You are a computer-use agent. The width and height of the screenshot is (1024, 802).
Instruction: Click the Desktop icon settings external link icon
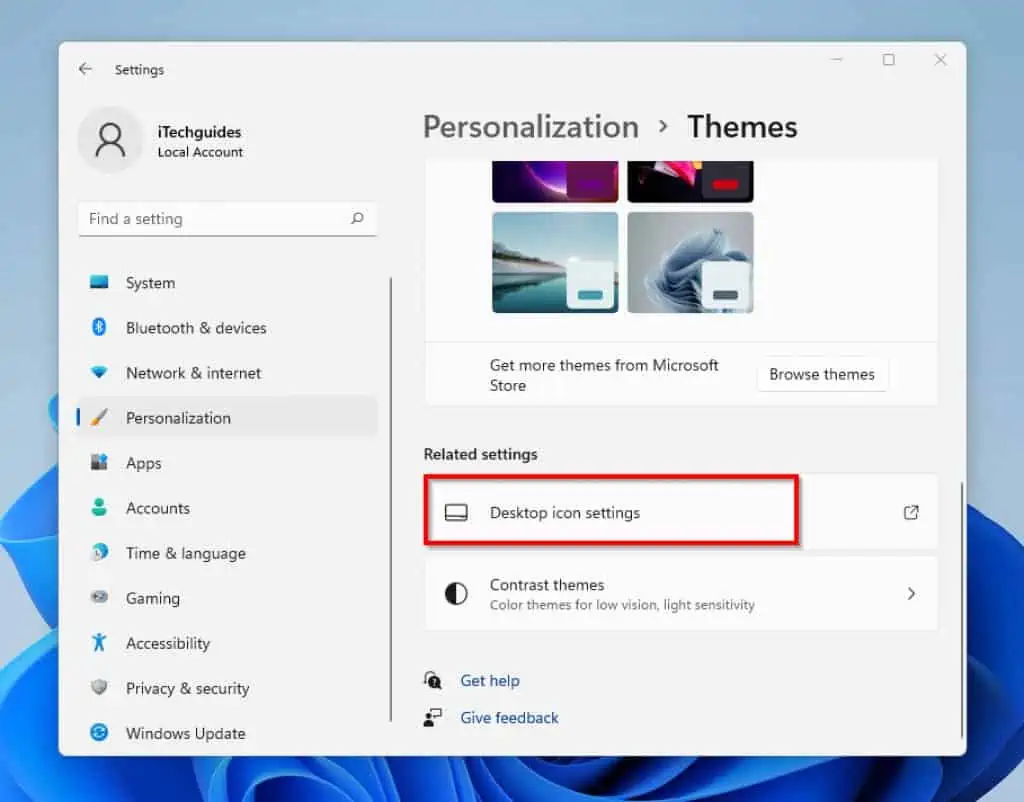click(x=910, y=512)
